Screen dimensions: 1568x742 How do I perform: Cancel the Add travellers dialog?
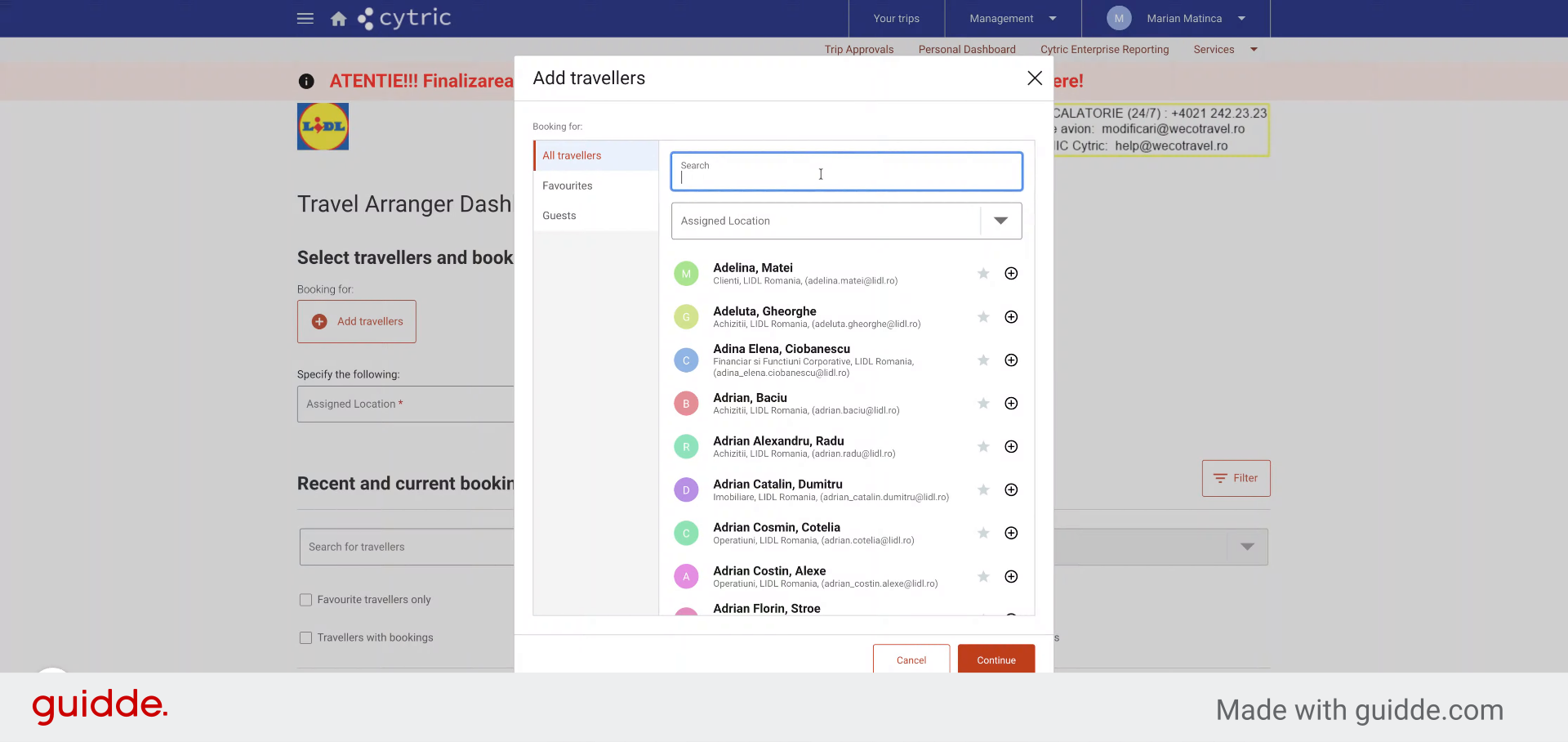coord(911,659)
